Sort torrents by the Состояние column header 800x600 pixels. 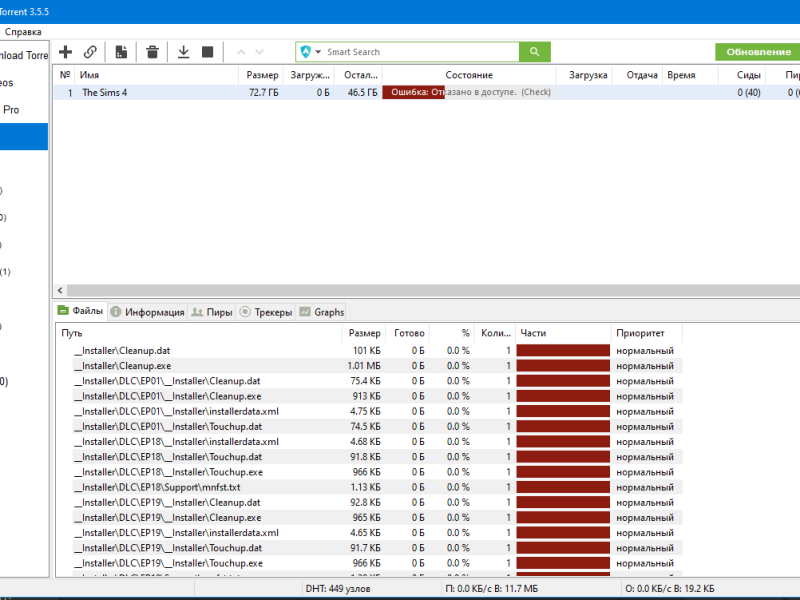469,75
